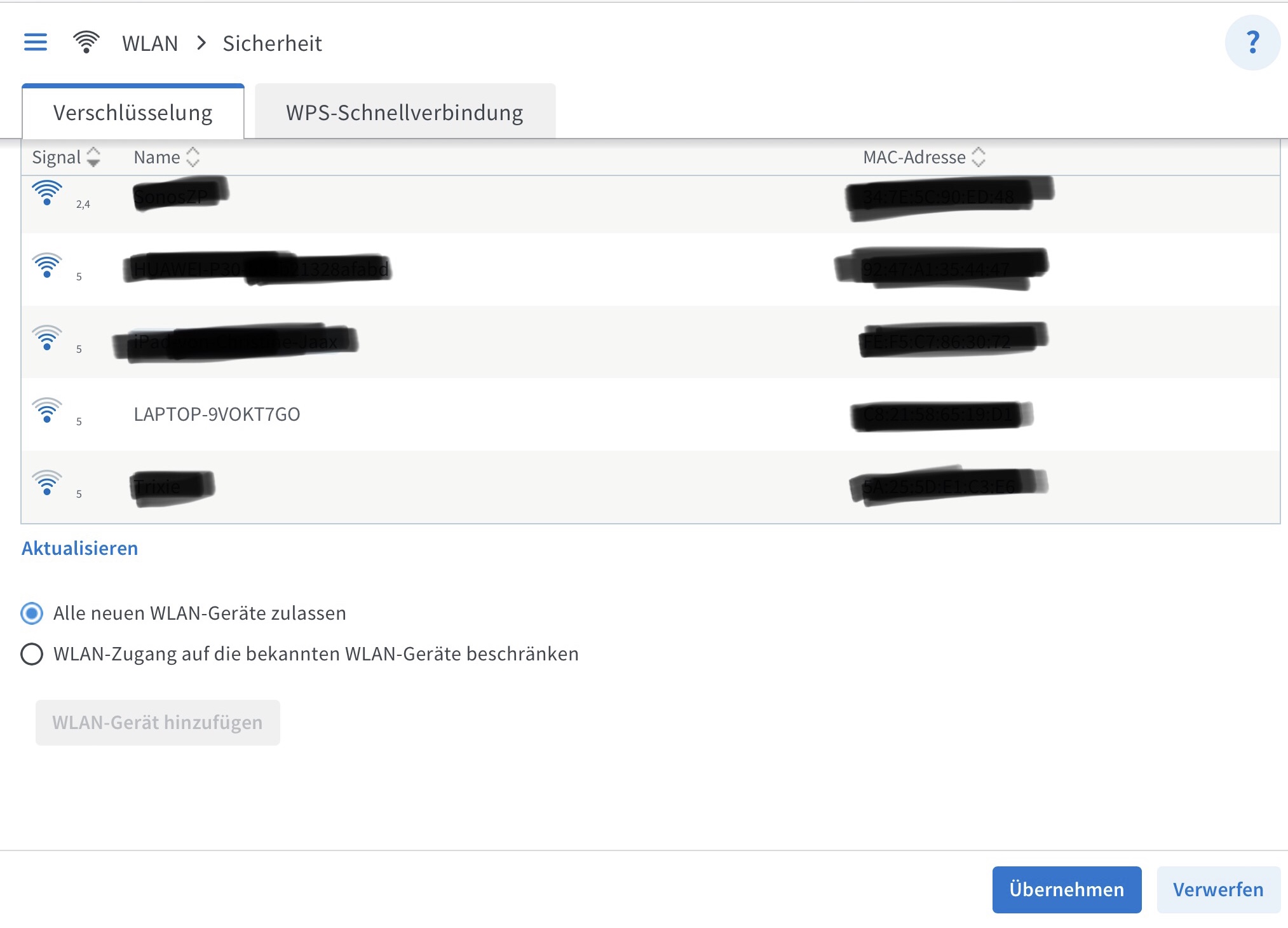The width and height of the screenshot is (1288, 928).
Task: Select 'Alle neuen WLAN-Geräte zulassen' radio
Action: click(32, 613)
